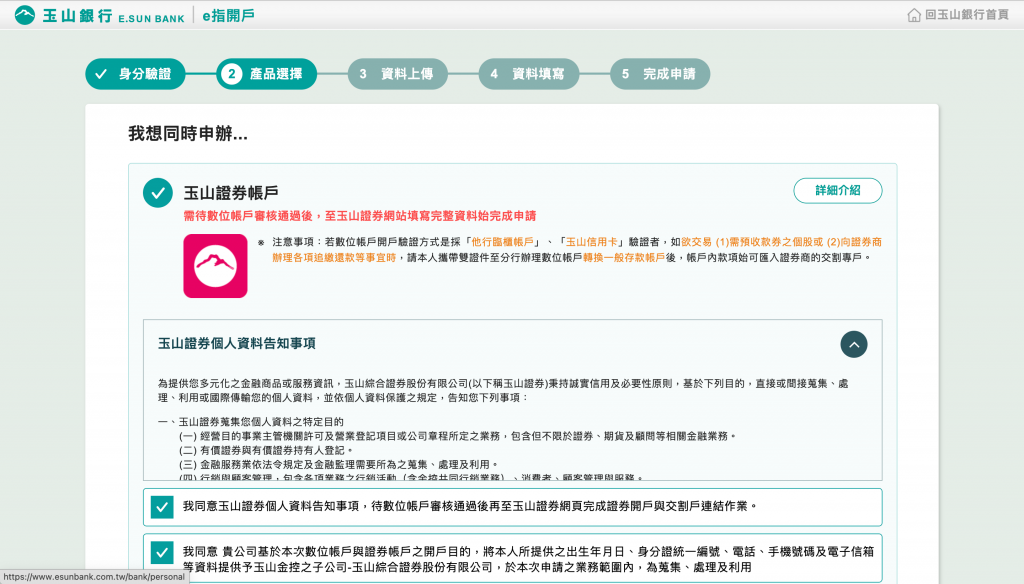Click the pink 玉山證券 app icon

point(216,266)
